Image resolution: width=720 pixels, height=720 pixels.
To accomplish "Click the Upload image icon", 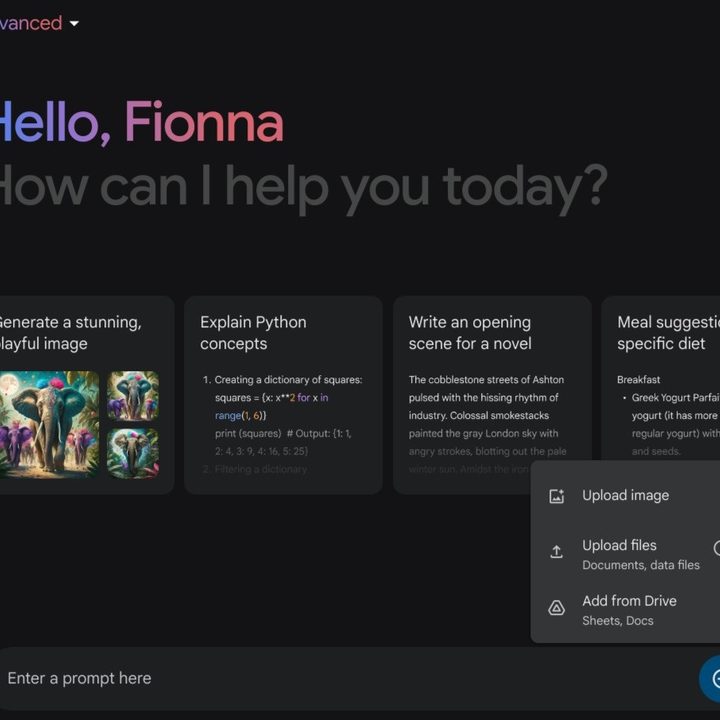I will 557,496.
